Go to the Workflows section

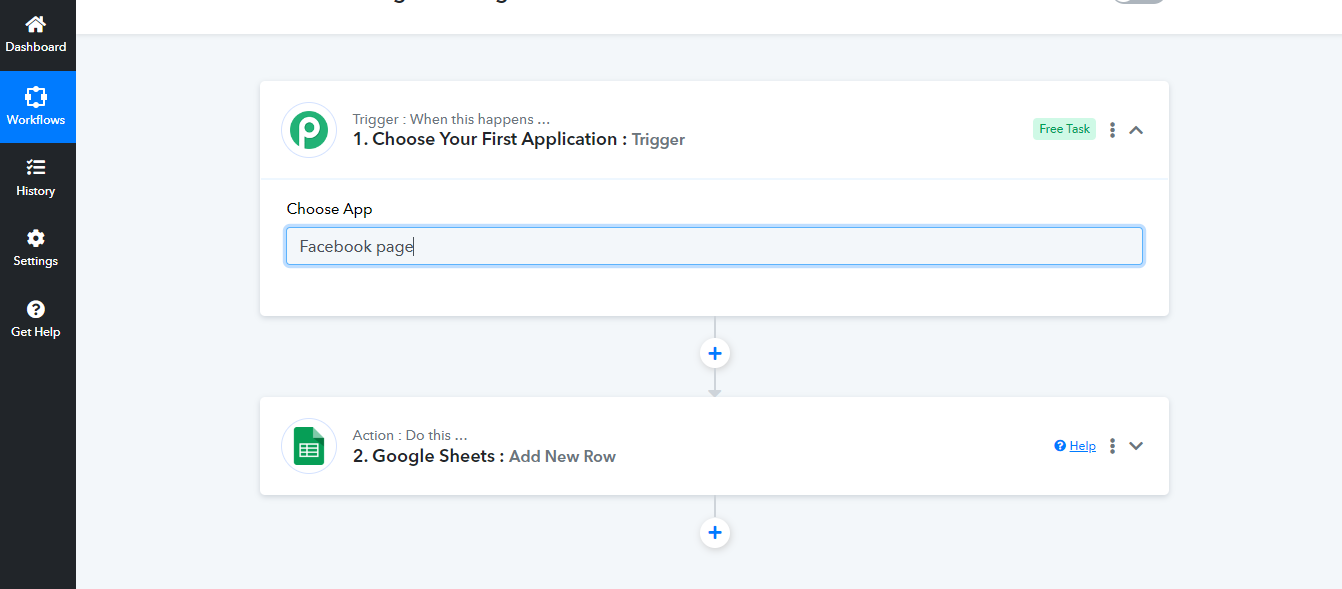(x=36, y=107)
